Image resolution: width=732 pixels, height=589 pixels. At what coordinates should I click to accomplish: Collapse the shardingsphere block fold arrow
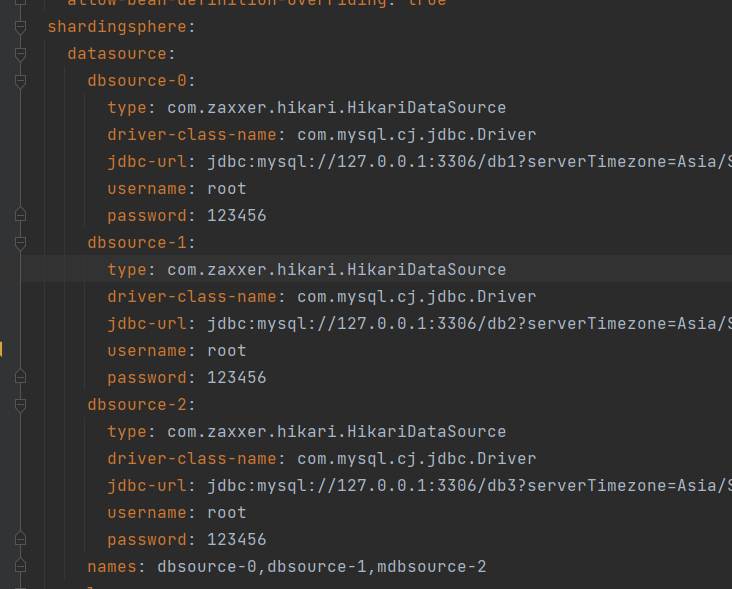21,26
